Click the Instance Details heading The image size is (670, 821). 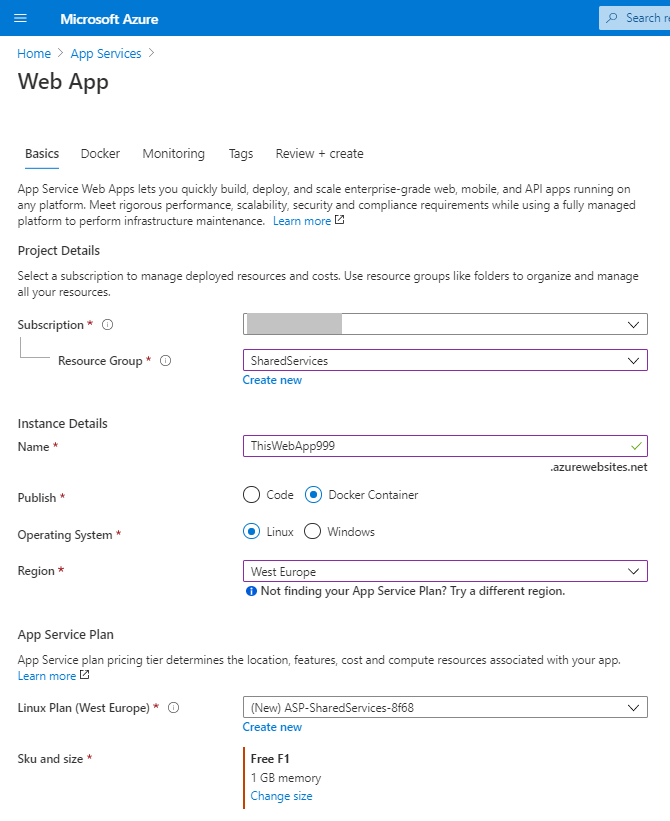coord(62,424)
